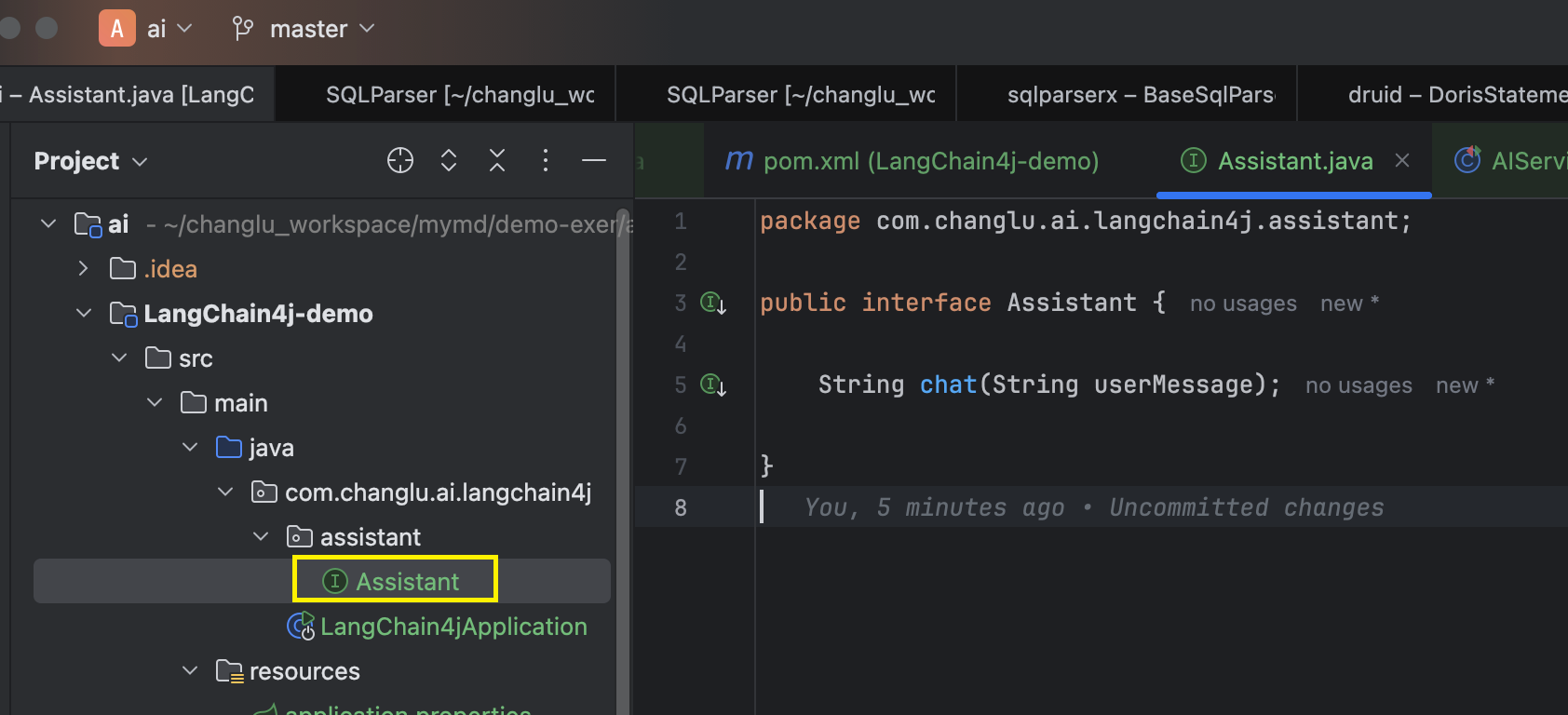Click the .idea folder icon
Viewport: 1568px width, 715px height.
(123, 269)
